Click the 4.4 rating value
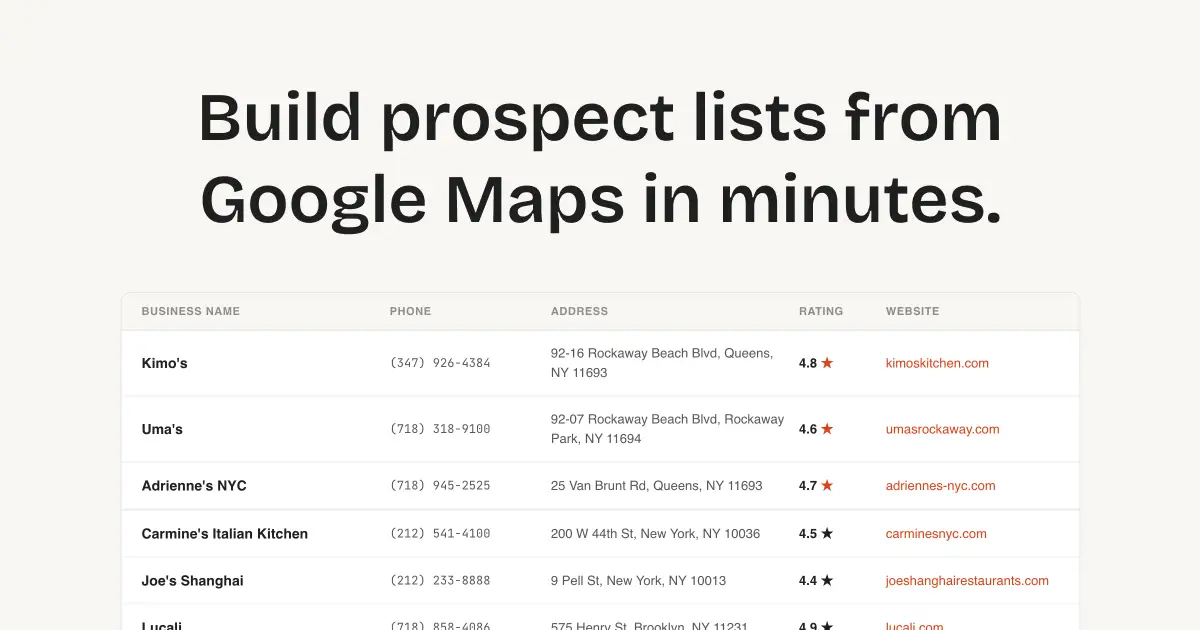Image resolution: width=1200 pixels, height=630 pixels. pos(808,580)
